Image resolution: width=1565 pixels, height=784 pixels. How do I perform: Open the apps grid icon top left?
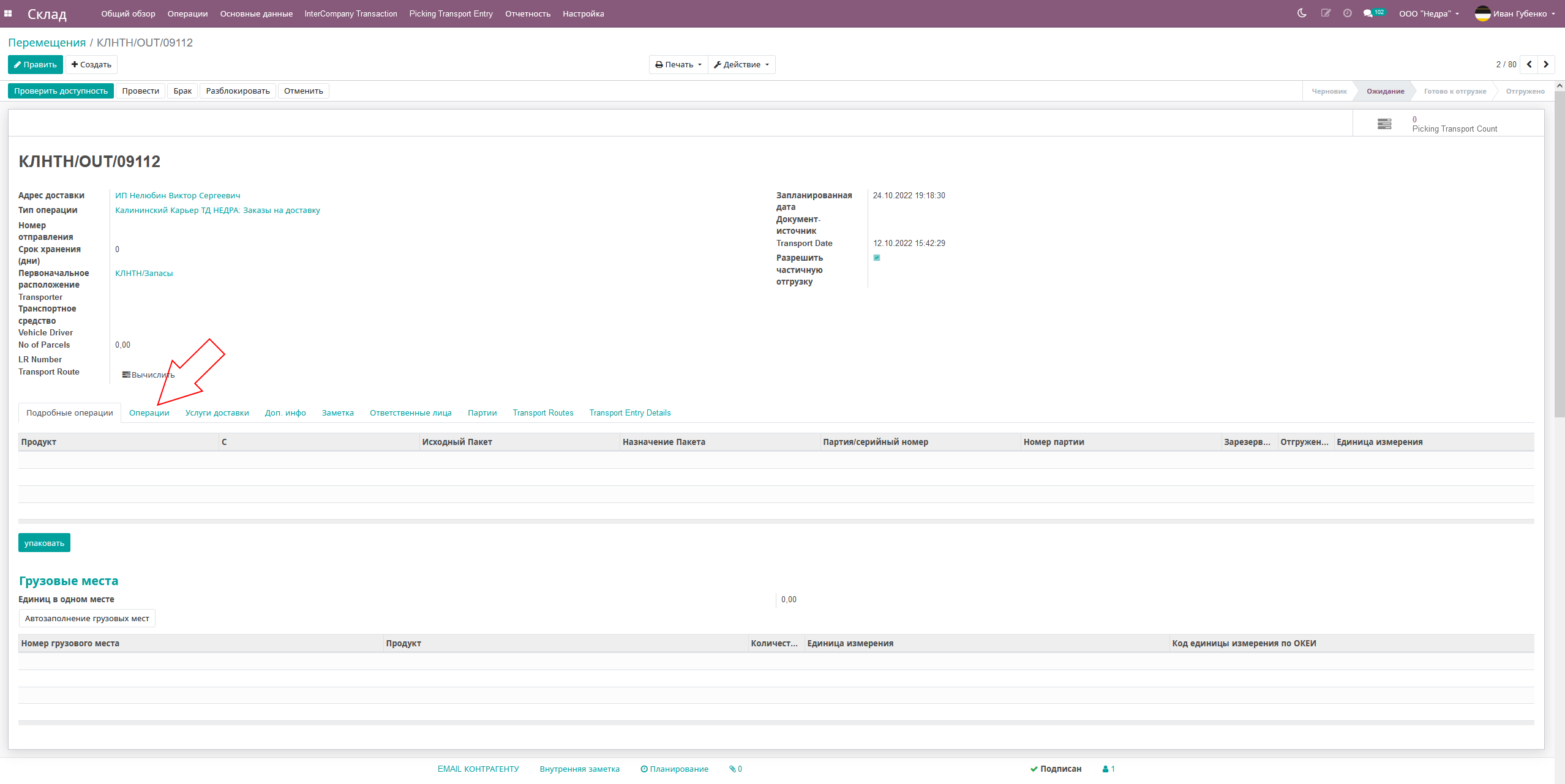(9, 13)
